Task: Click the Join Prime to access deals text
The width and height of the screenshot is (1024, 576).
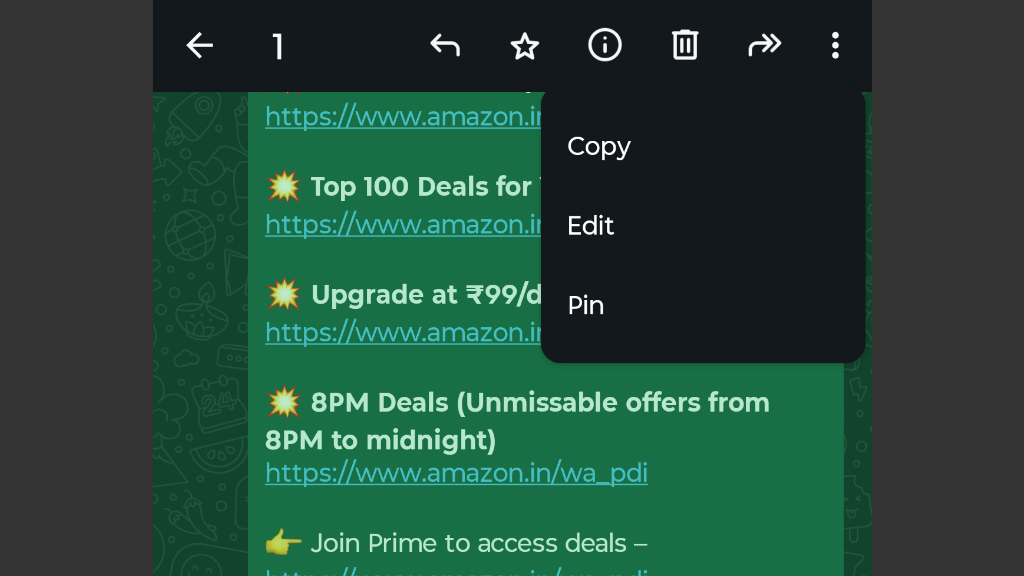Action: (479, 543)
